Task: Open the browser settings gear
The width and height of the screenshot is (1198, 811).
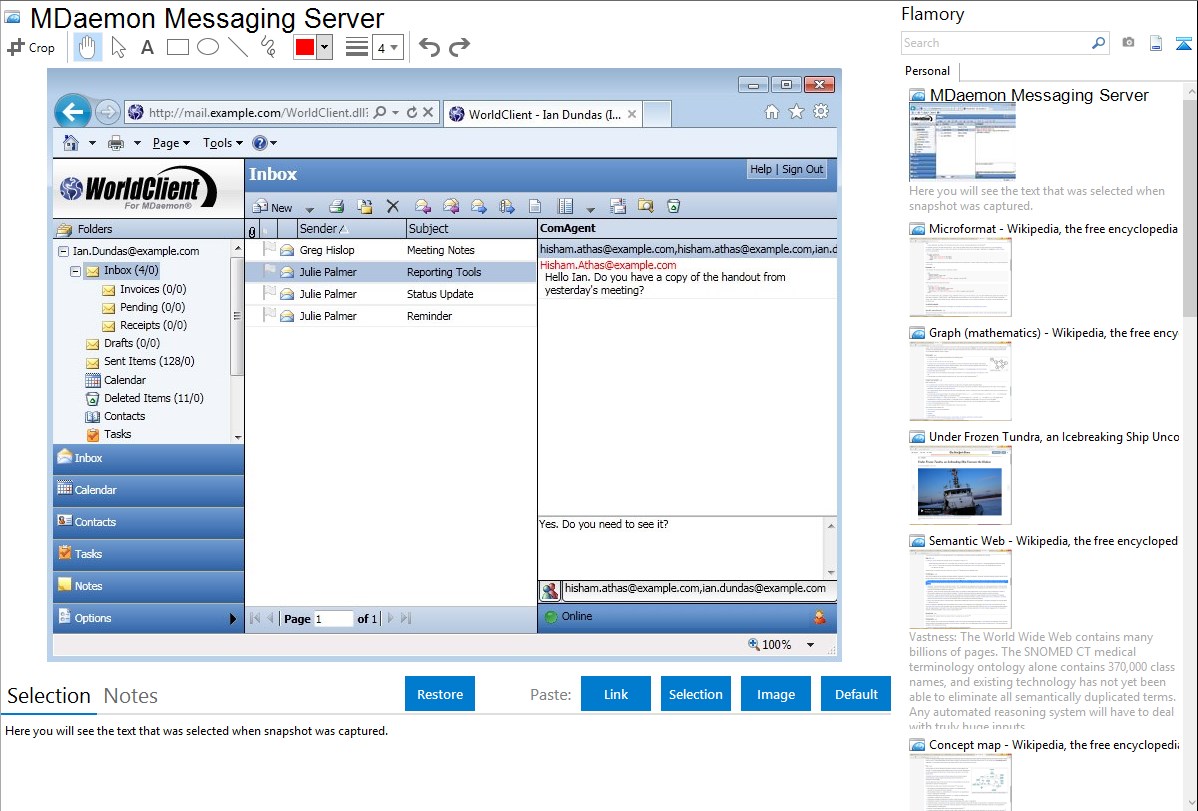Action: pos(821,112)
